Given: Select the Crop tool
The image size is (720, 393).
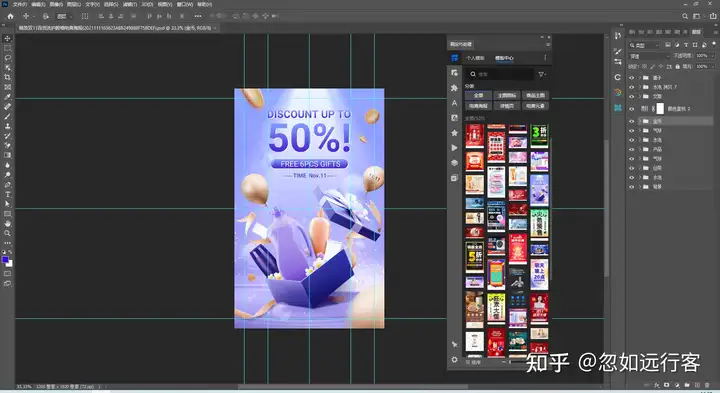Looking at the screenshot, I should [7, 77].
